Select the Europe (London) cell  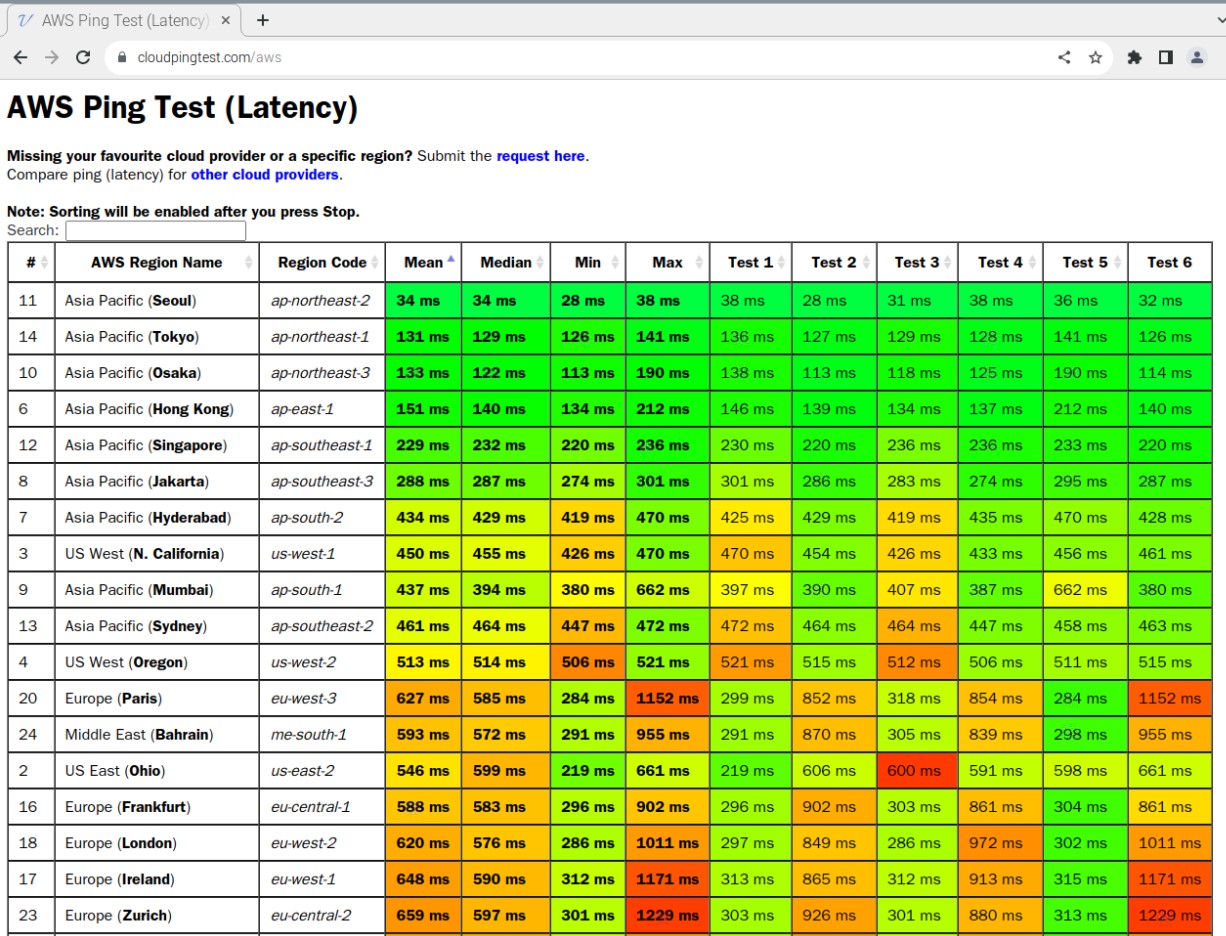[157, 843]
